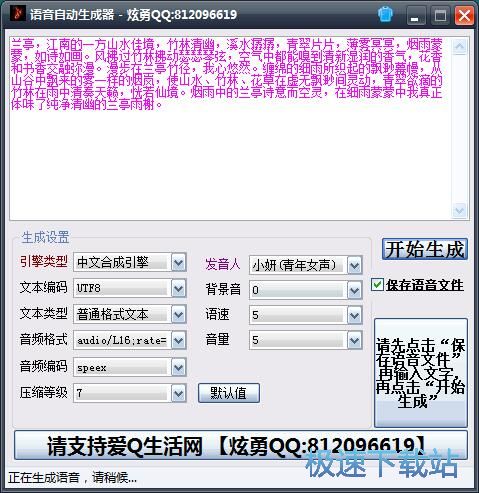Click the 语速 label
The image size is (479, 493).
pyautogui.click(x=217, y=314)
